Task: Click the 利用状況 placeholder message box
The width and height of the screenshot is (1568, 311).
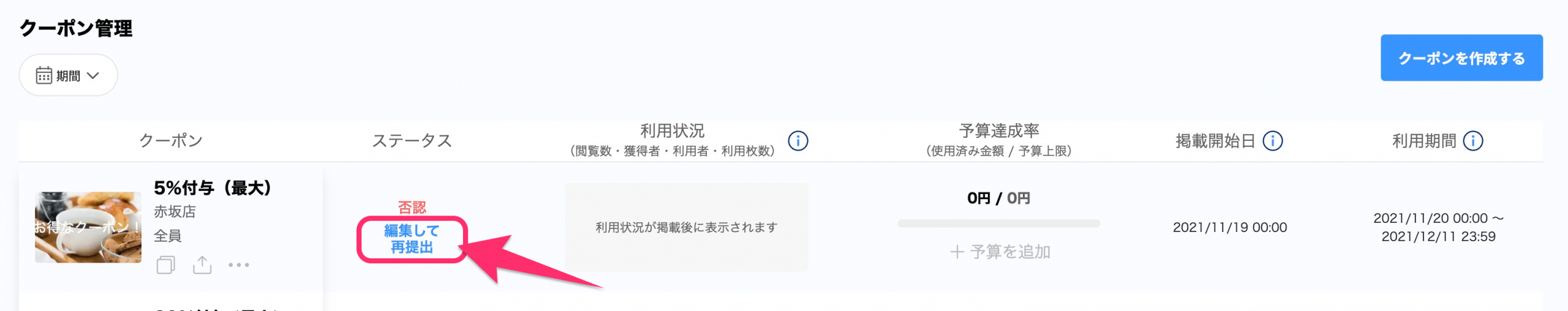Action: click(686, 227)
